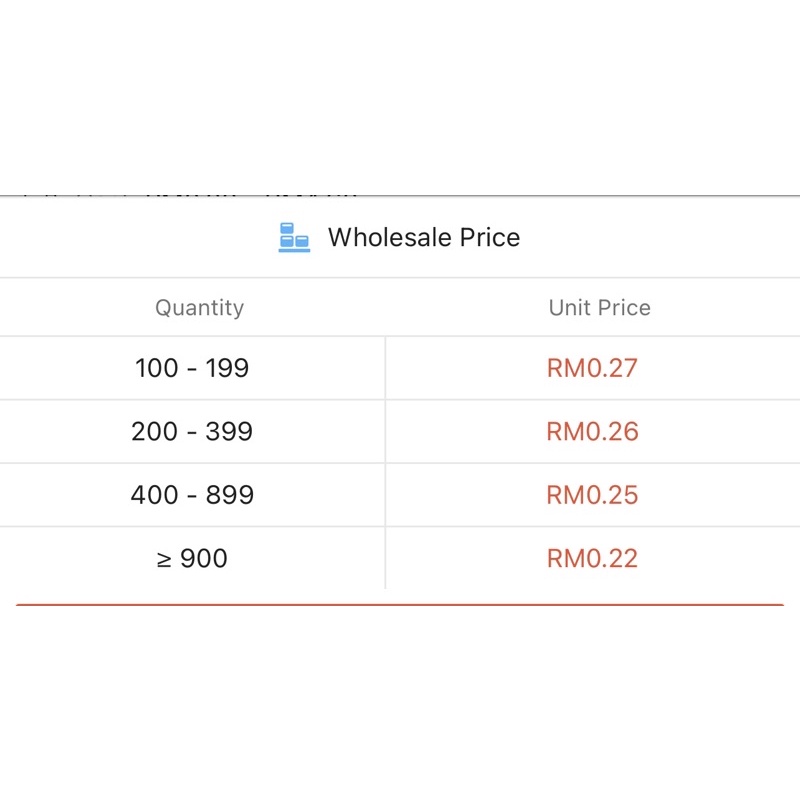
Task: Click the ≥ symbol before 900
Action: (x=164, y=560)
